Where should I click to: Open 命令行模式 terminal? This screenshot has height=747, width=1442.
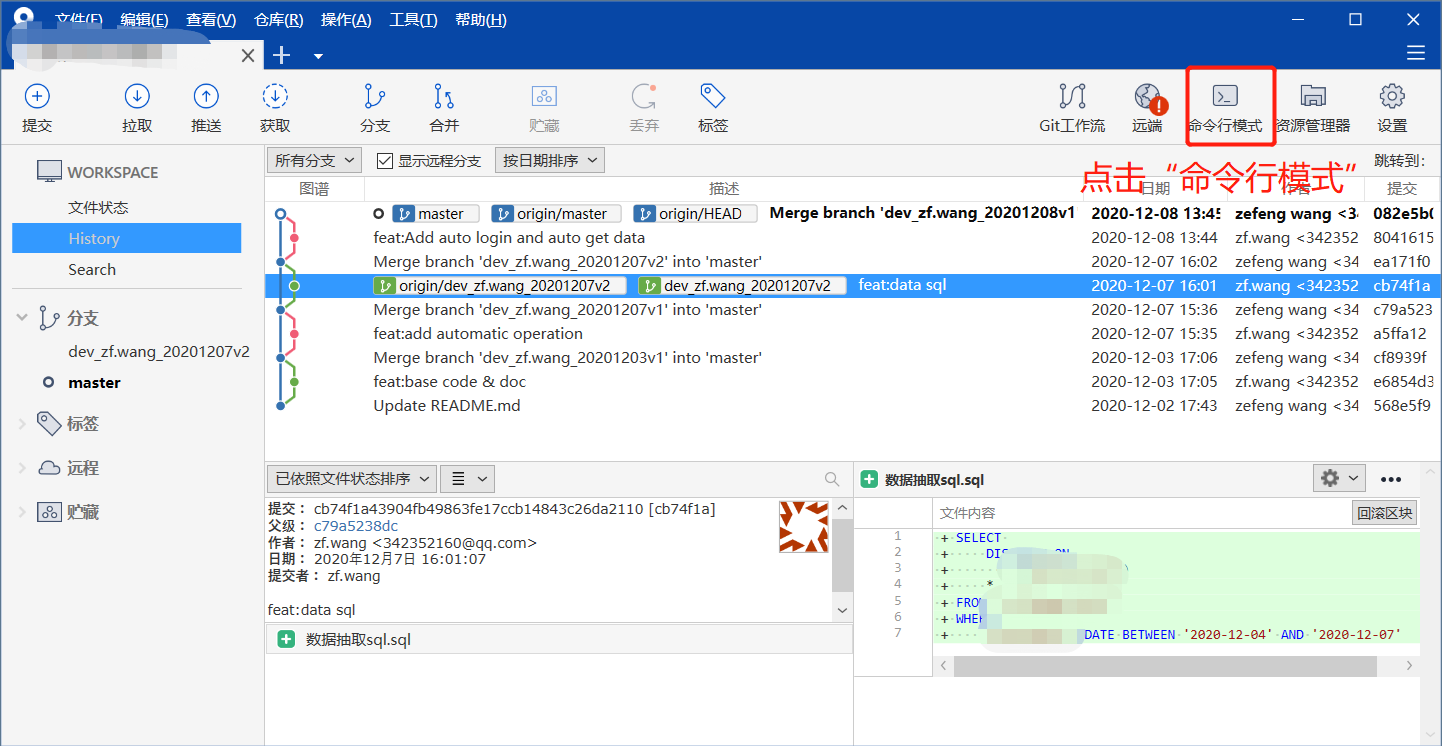pyautogui.click(x=1225, y=108)
